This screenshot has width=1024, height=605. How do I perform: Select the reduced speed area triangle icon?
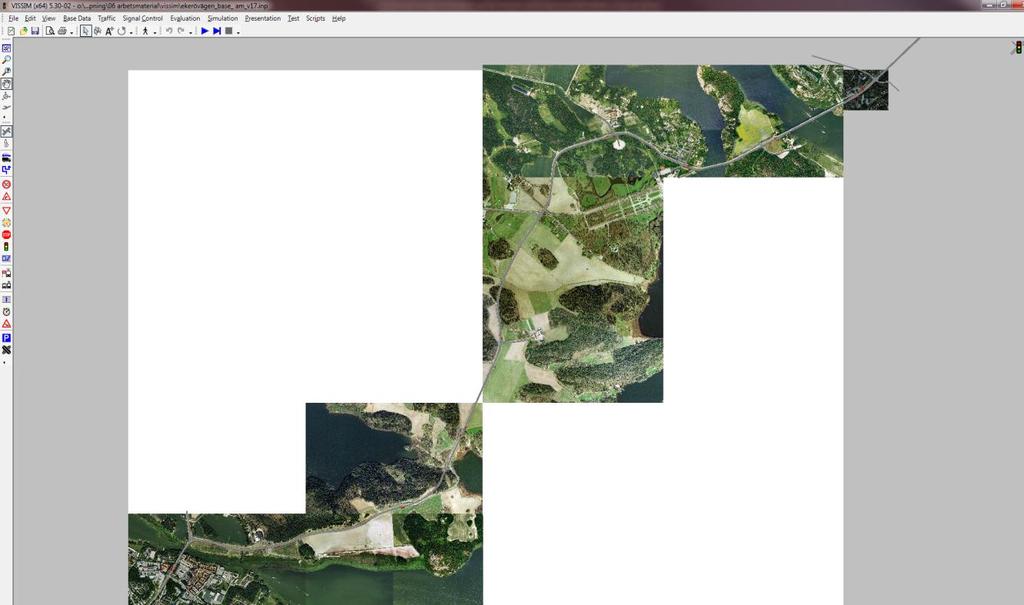point(7,197)
